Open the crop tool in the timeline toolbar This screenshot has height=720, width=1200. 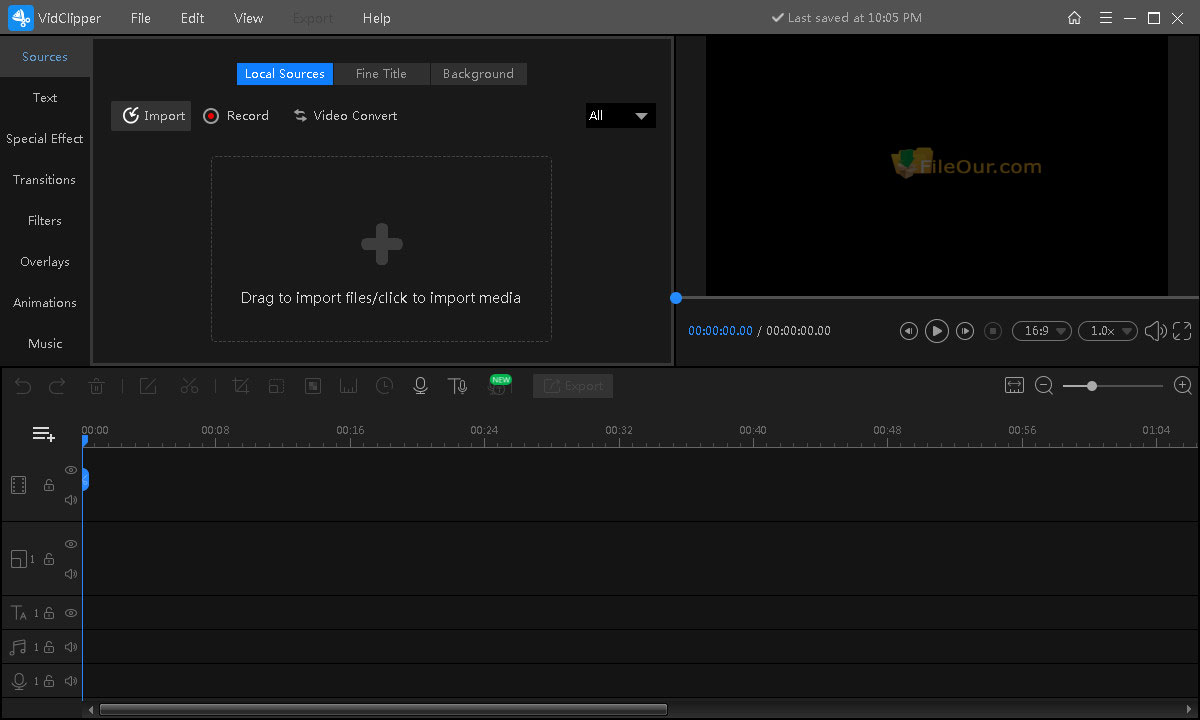(240, 386)
